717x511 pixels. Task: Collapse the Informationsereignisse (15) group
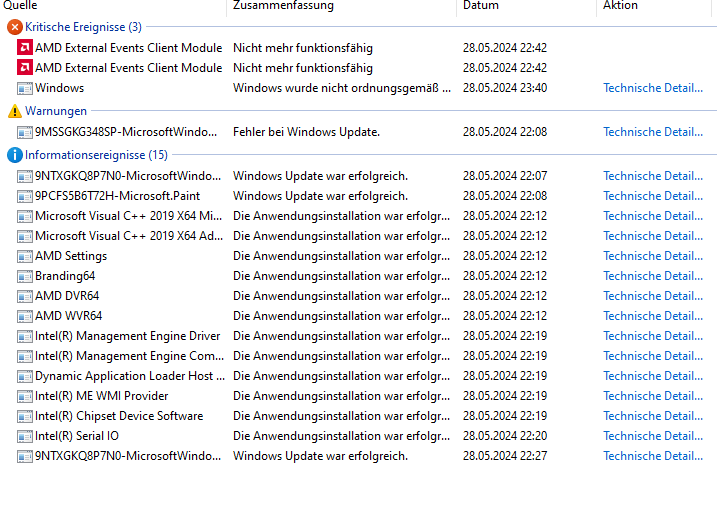[x=96, y=155]
